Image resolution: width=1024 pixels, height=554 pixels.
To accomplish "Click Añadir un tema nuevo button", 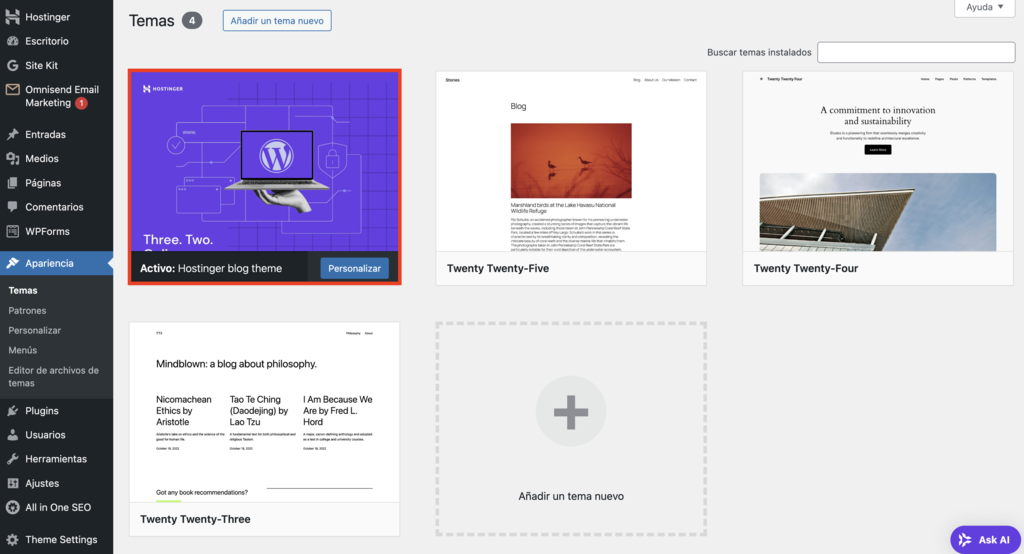I will [x=277, y=20].
